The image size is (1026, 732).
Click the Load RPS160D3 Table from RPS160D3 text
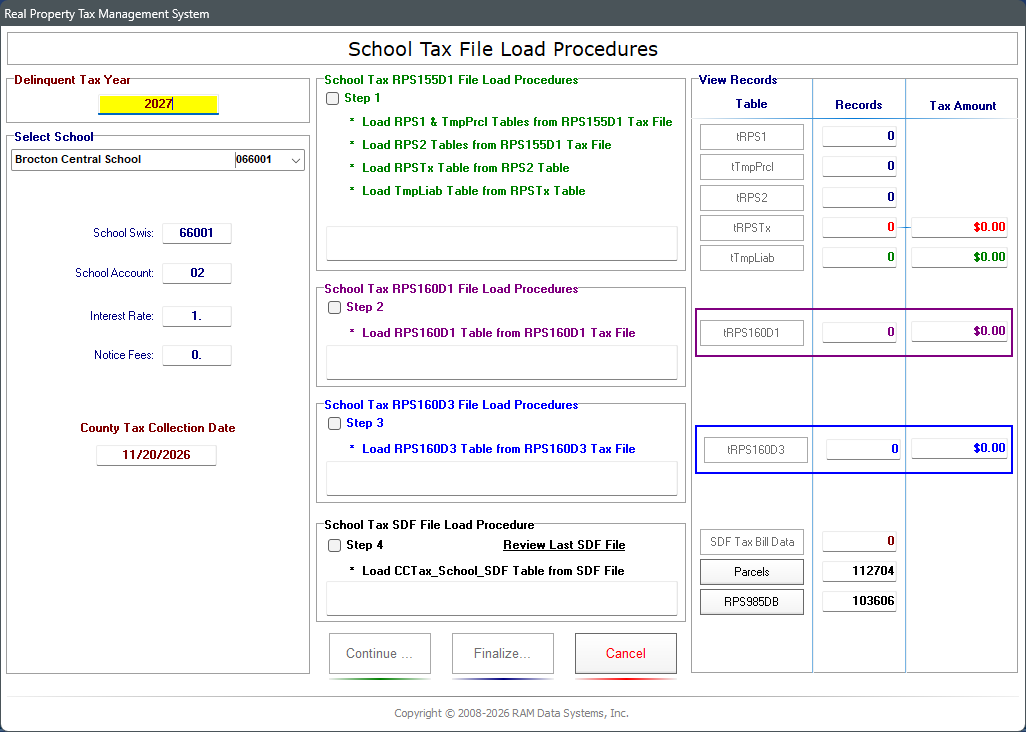click(x=499, y=449)
